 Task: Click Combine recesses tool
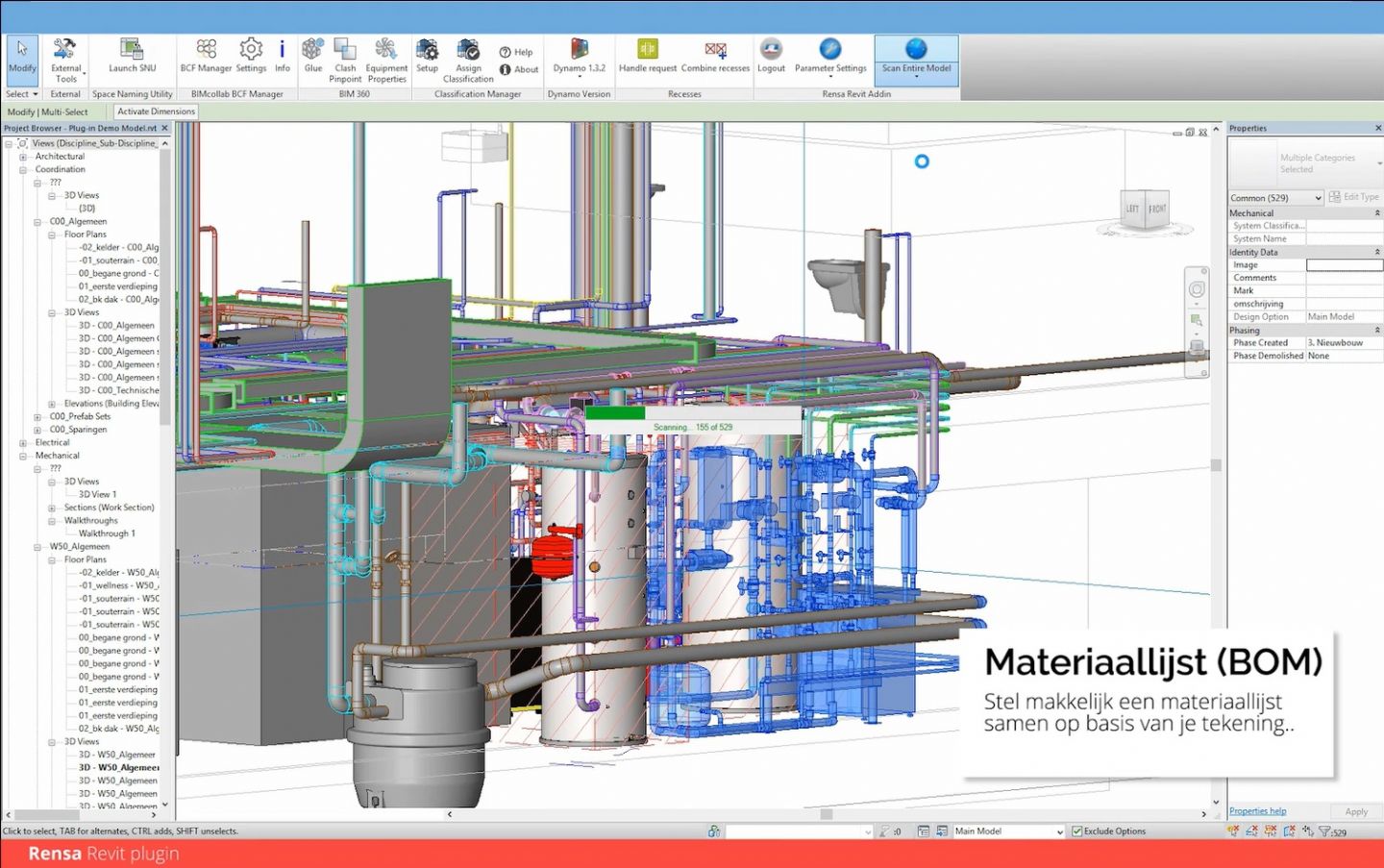715,57
